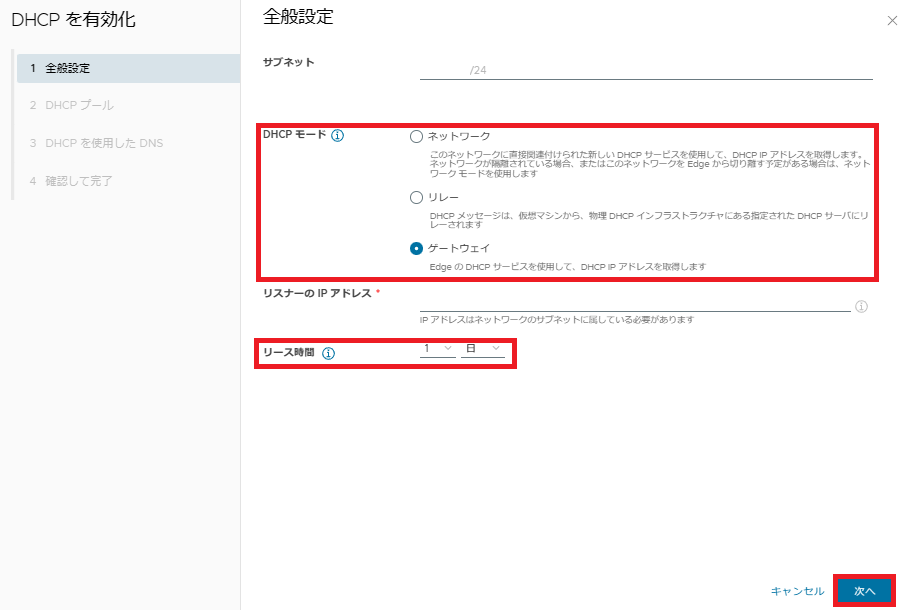This screenshot has height=610, width=899.
Task: Go to step 3 DHCP を使用した DNS
Action: 96,143
